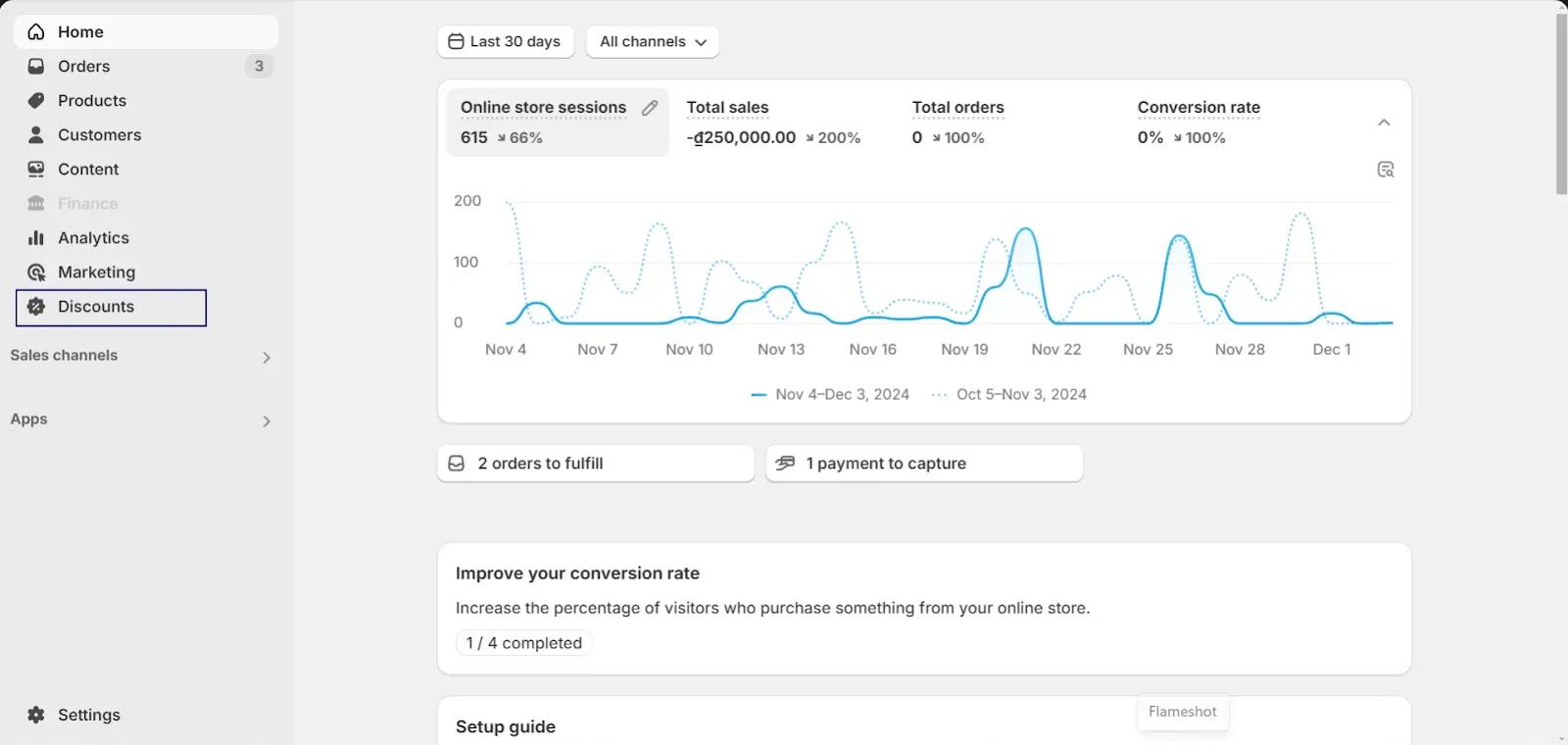Image resolution: width=1568 pixels, height=745 pixels.
Task: Open the All channels dropdown
Action: 653,42
